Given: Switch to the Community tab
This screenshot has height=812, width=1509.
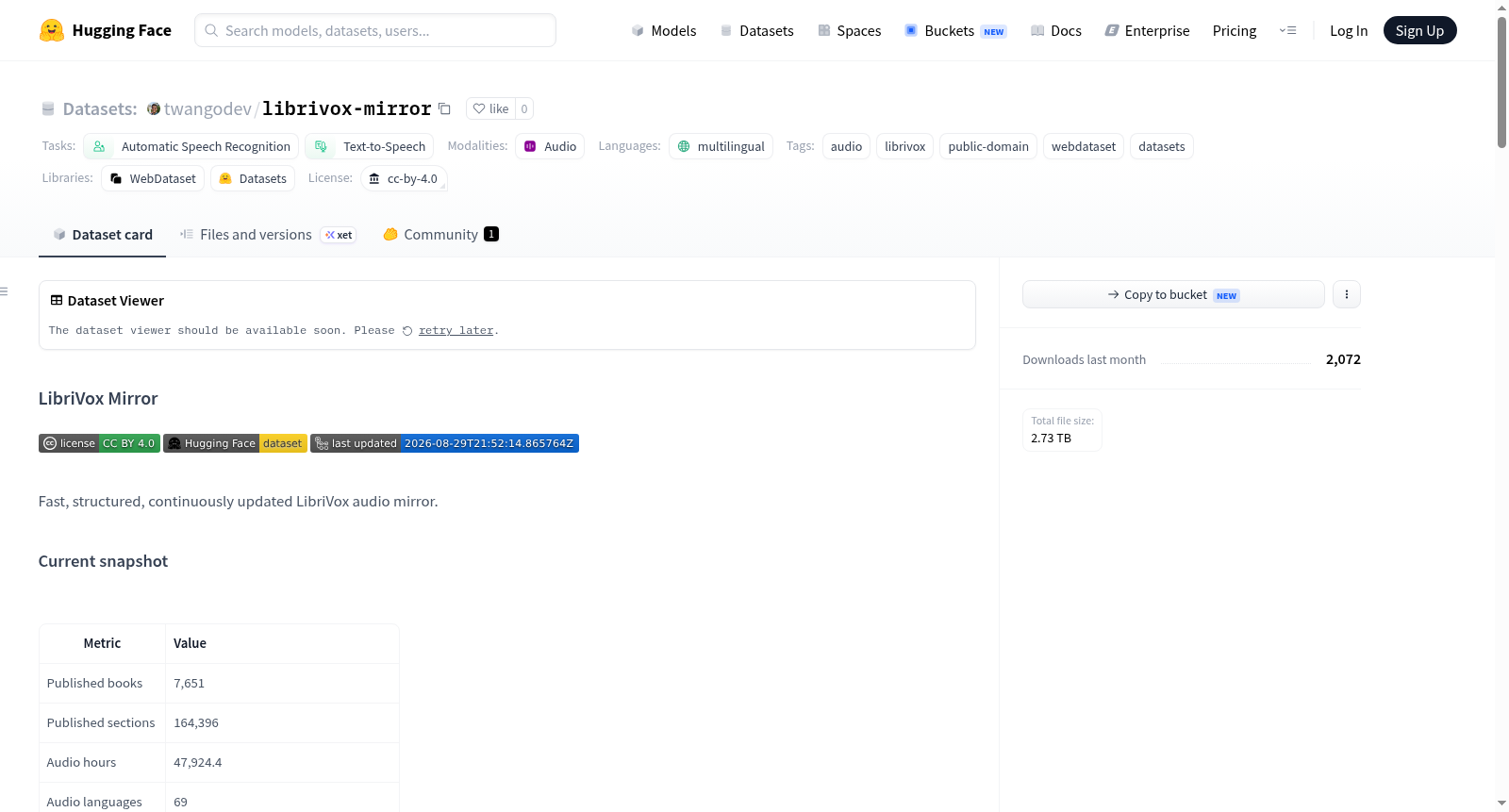Looking at the screenshot, I should pyautogui.click(x=440, y=235).
